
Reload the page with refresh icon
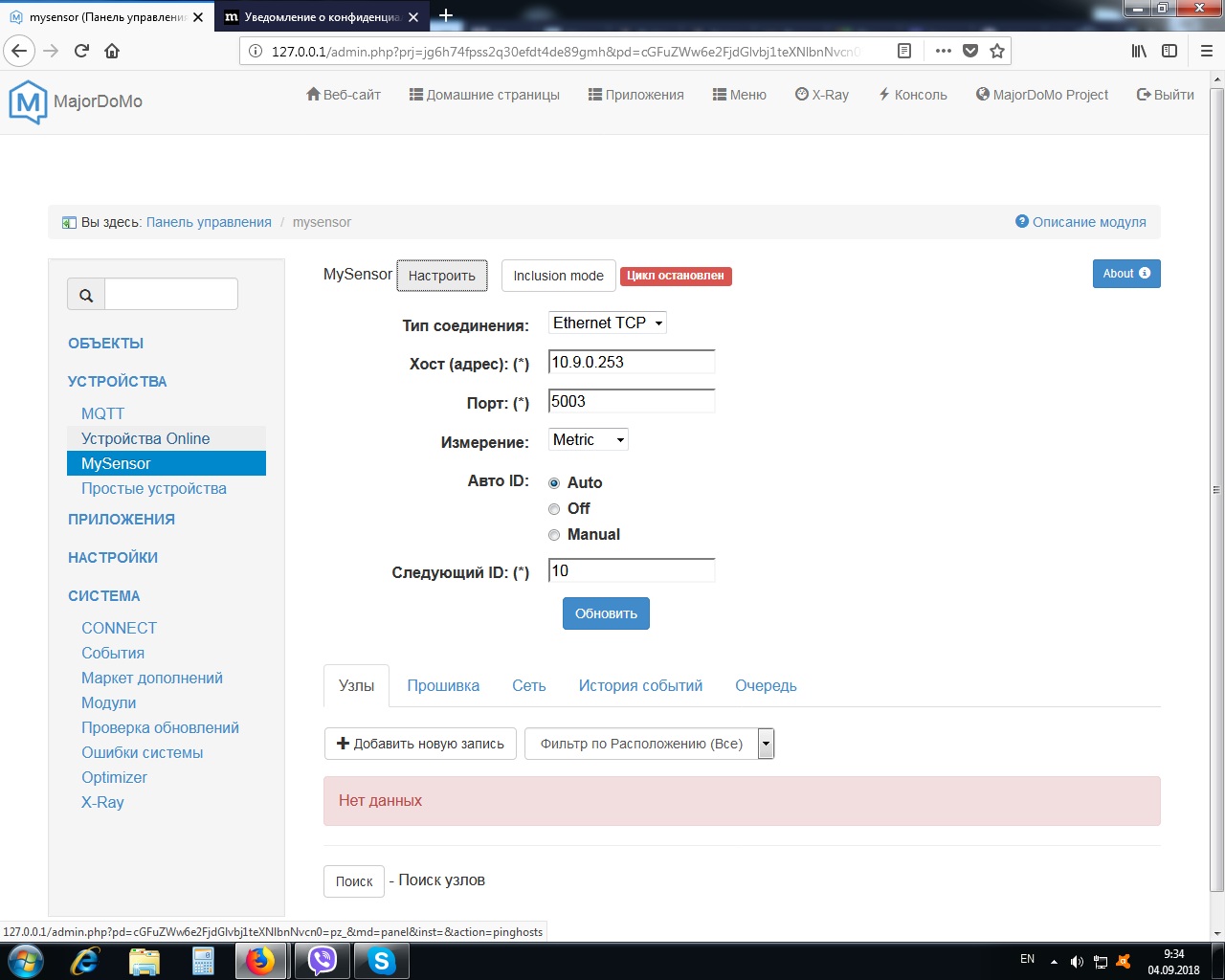pyautogui.click(x=81, y=51)
